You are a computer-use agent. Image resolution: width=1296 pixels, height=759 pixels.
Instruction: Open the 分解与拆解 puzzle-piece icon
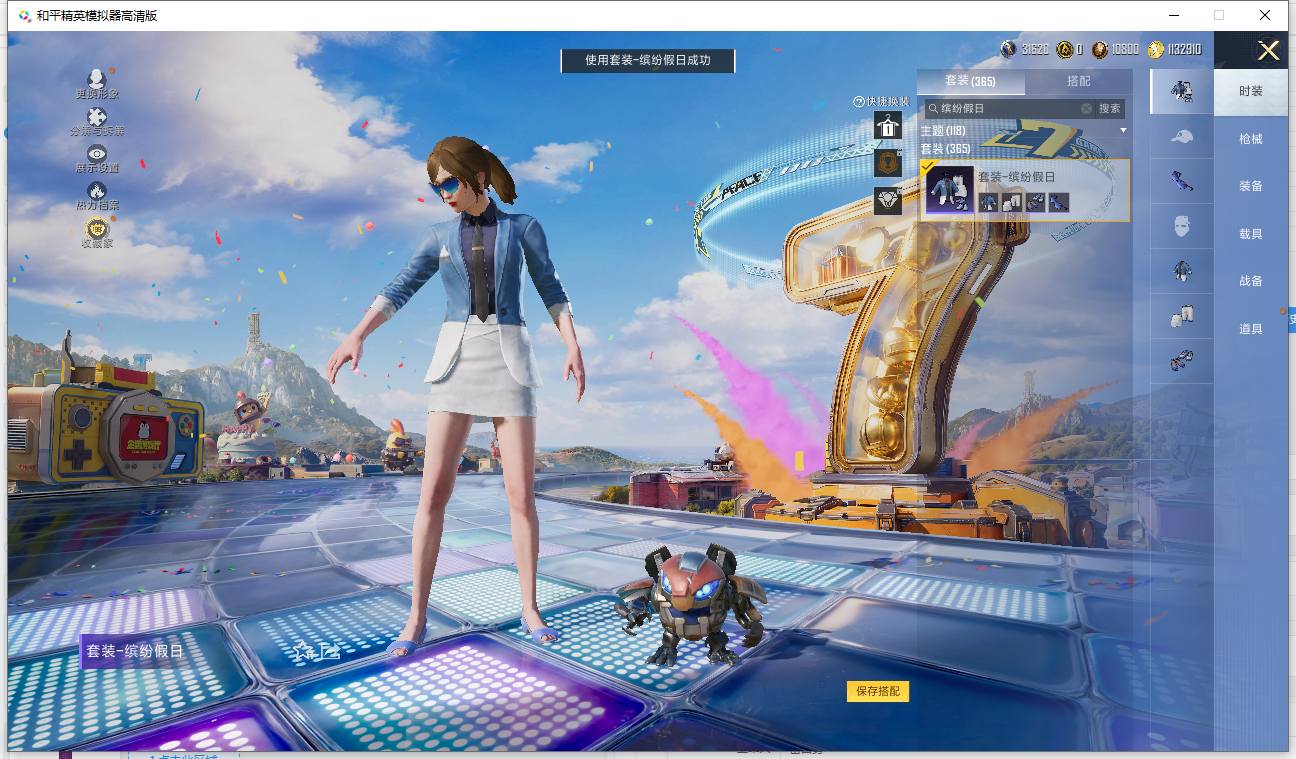[x=97, y=118]
